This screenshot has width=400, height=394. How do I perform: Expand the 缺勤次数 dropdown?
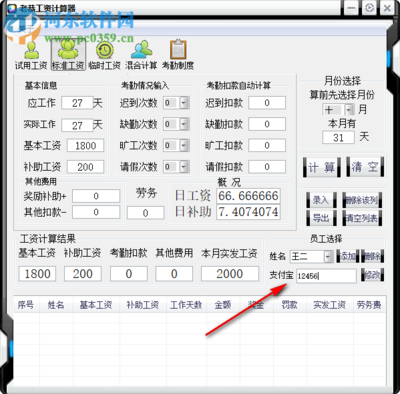(184, 124)
